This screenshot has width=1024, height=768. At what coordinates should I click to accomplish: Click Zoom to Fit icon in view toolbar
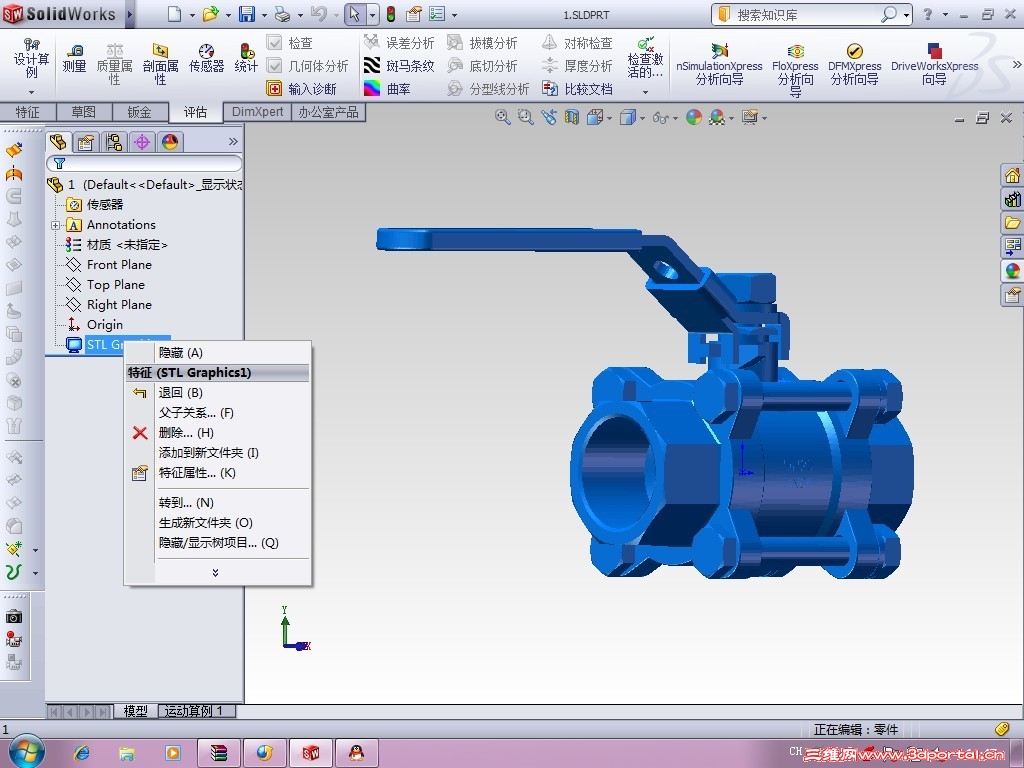pos(502,118)
